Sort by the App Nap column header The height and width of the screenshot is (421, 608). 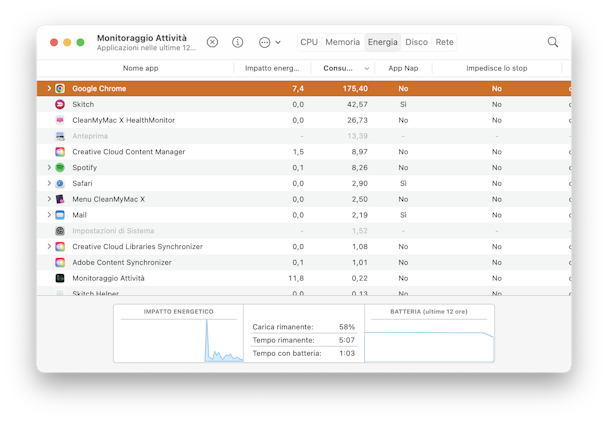tap(403, 68)
